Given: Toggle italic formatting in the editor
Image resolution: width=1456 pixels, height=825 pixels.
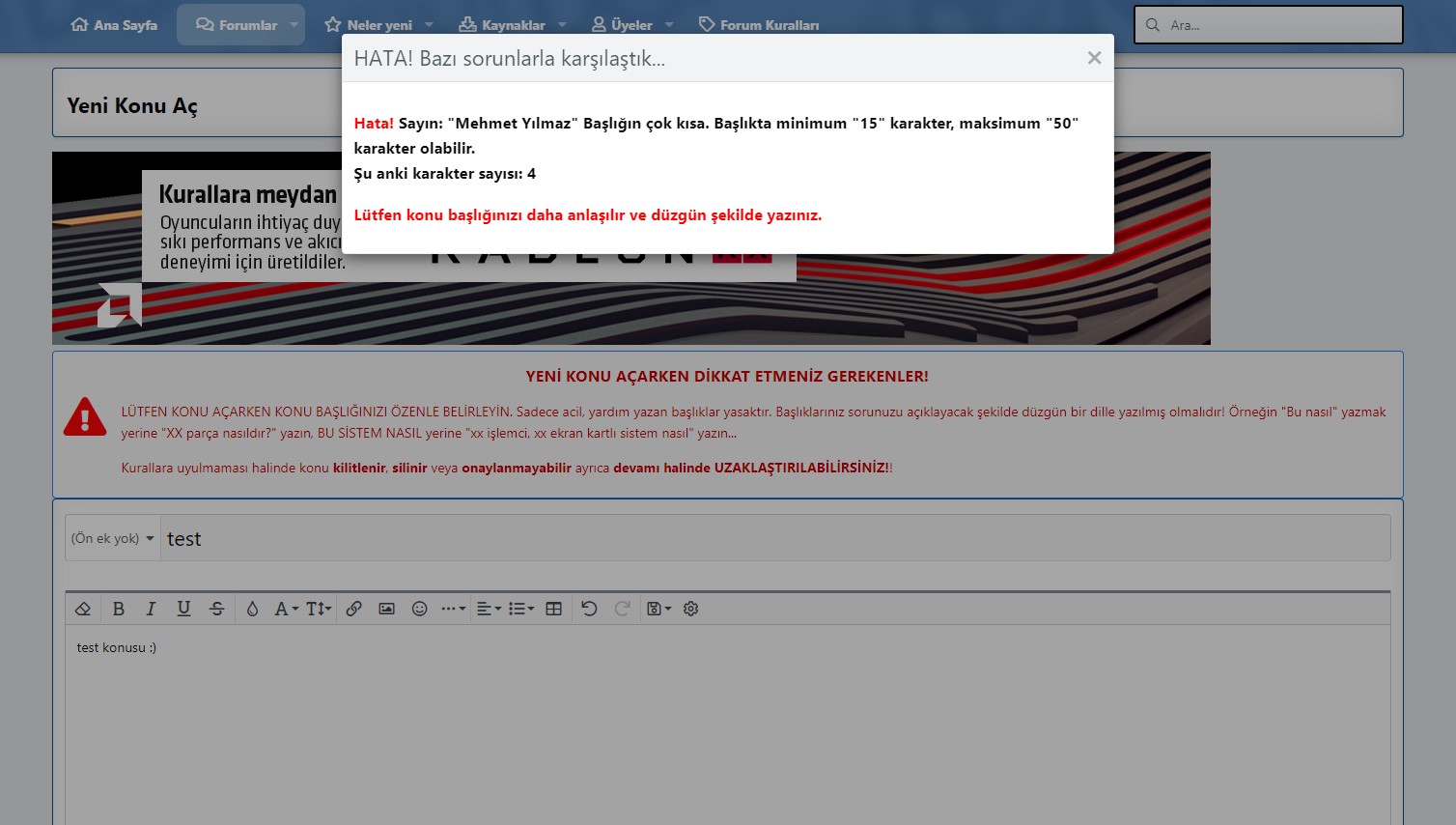Looking at the screenshot, I should click(x=151, y=609).
